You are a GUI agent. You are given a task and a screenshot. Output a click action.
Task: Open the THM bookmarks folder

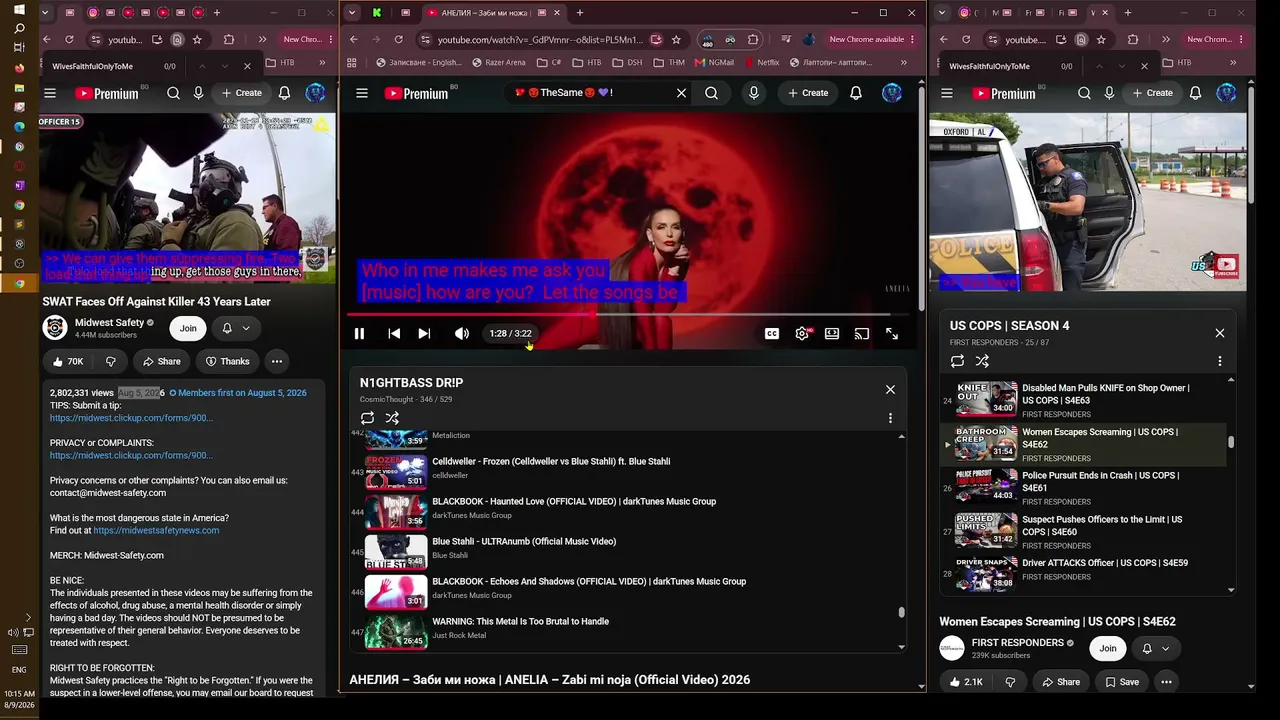click(x=669, y=62)
